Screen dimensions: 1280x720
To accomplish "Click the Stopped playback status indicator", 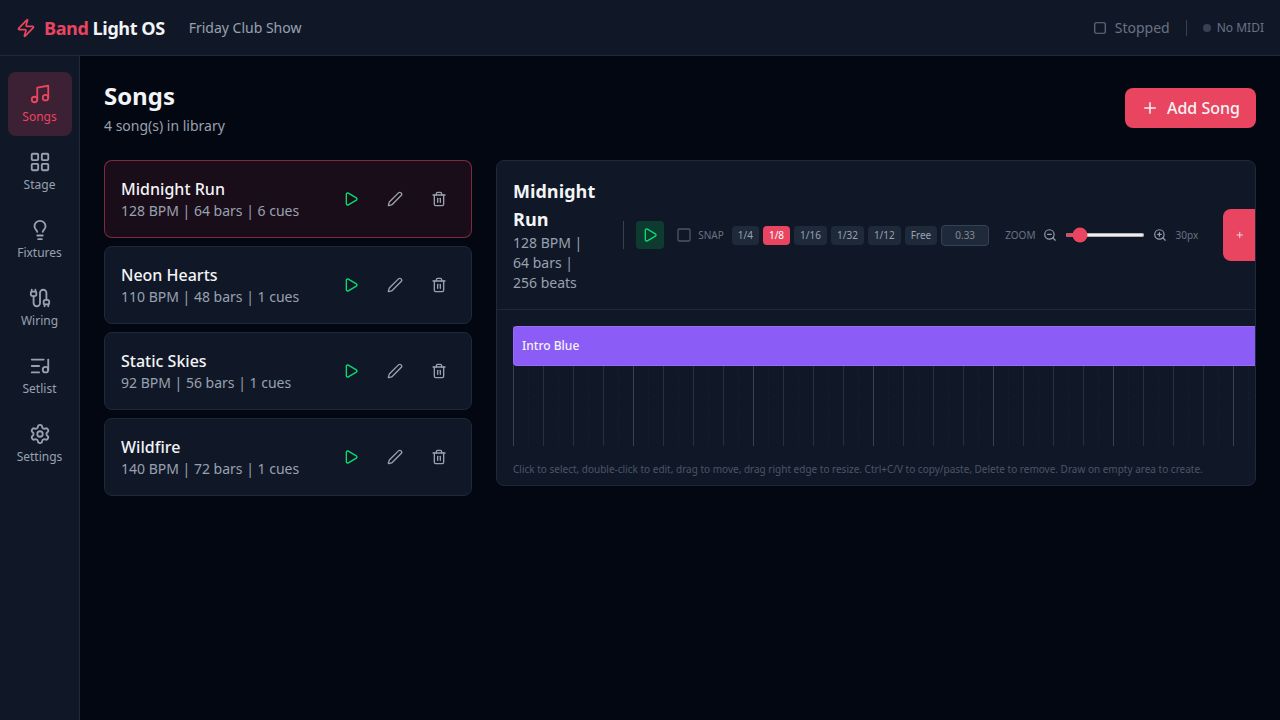I will pos(1131,28).
